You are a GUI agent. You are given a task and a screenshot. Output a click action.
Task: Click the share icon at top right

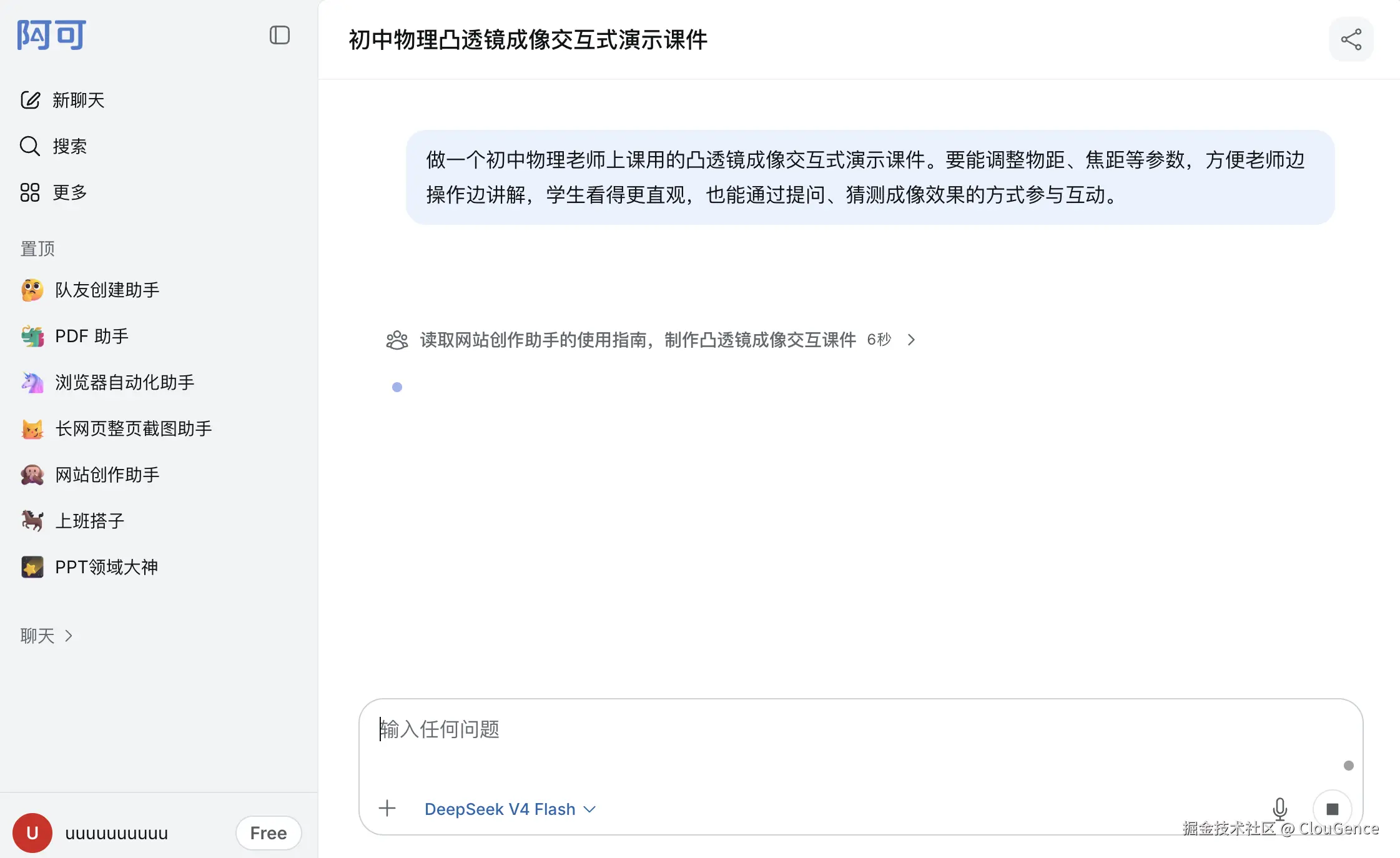click(x=1351, y=39)
